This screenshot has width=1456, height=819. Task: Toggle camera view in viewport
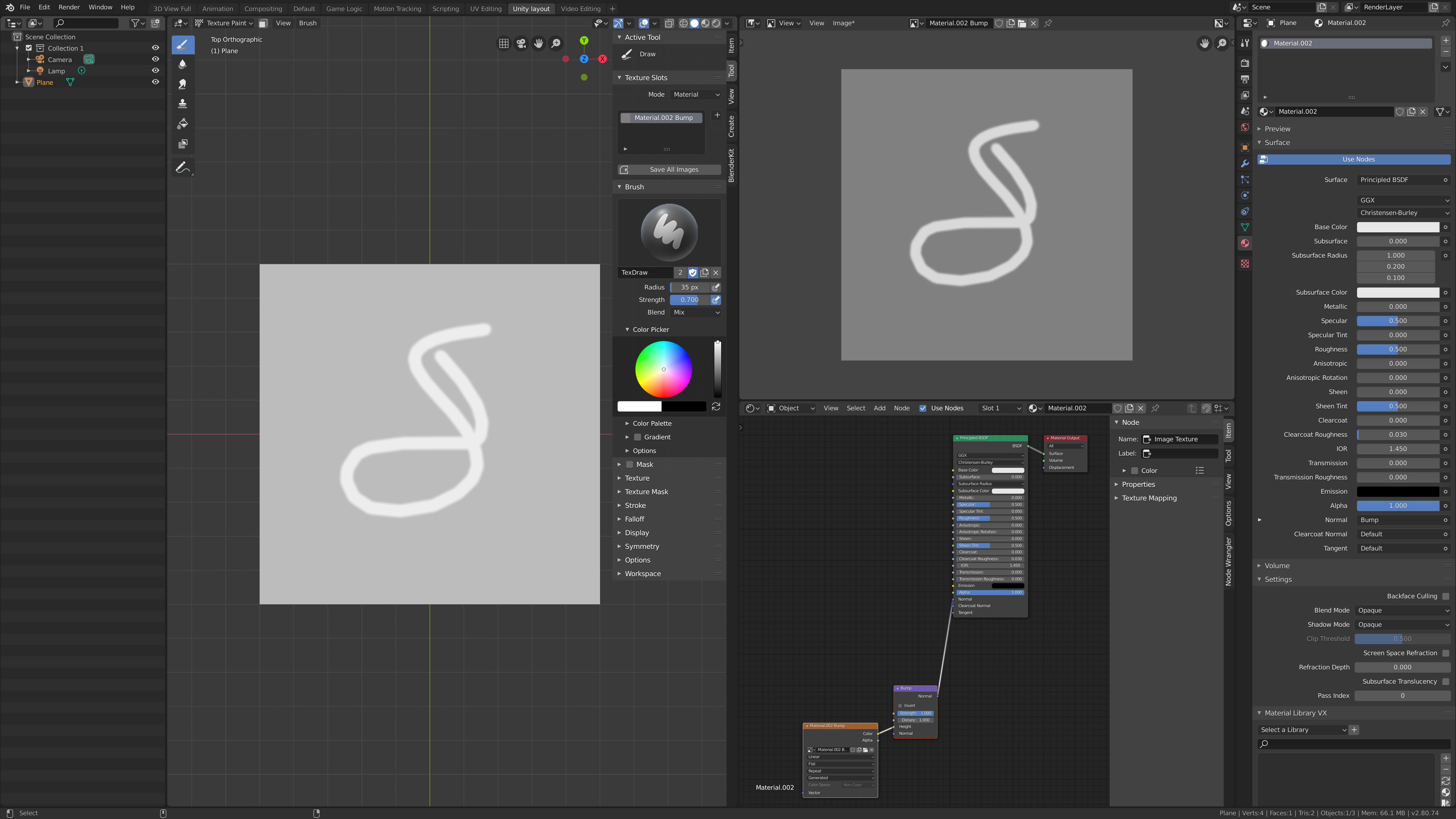pos(521,44)
